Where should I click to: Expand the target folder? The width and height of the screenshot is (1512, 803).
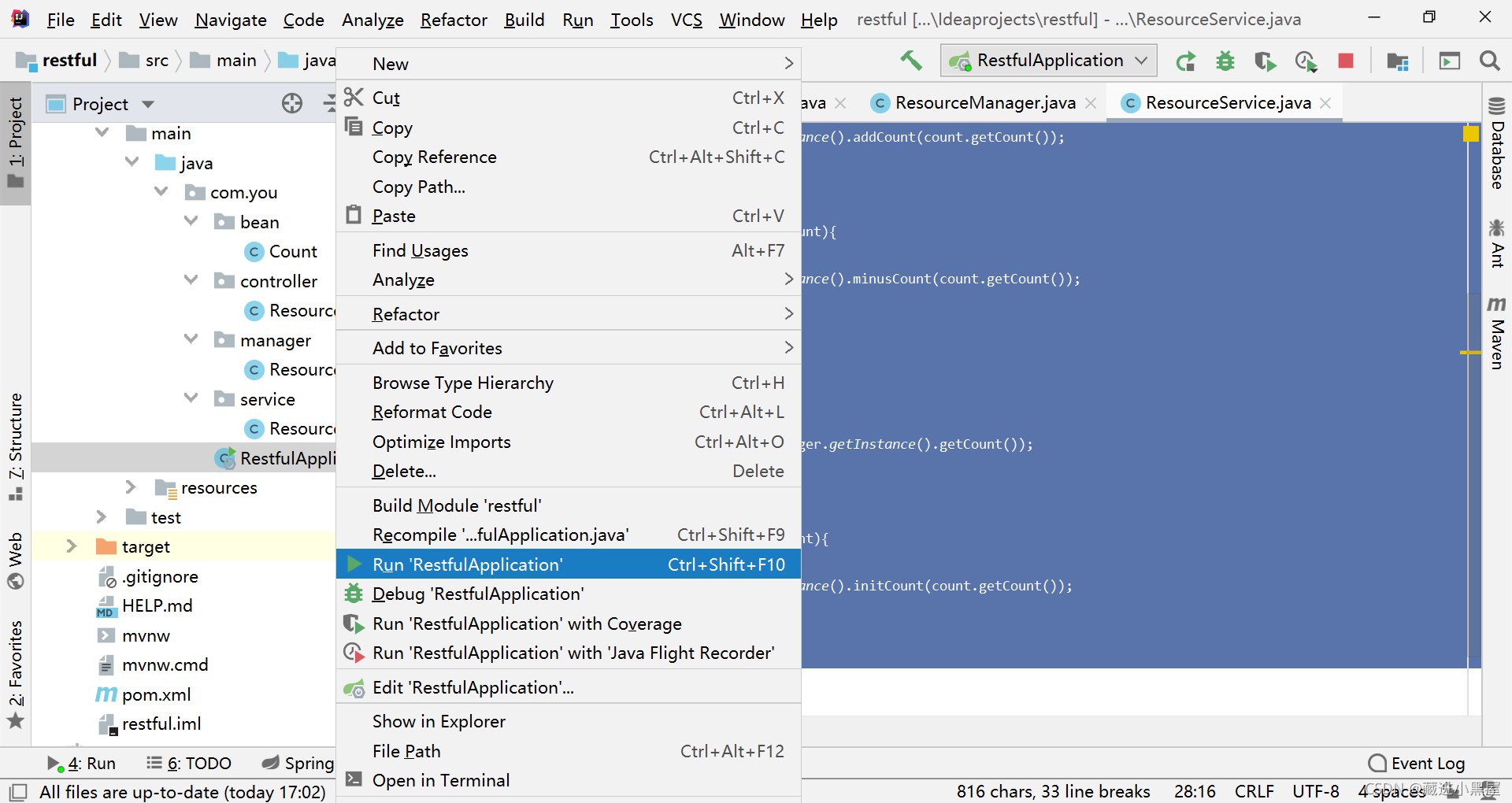coord(72,546)
